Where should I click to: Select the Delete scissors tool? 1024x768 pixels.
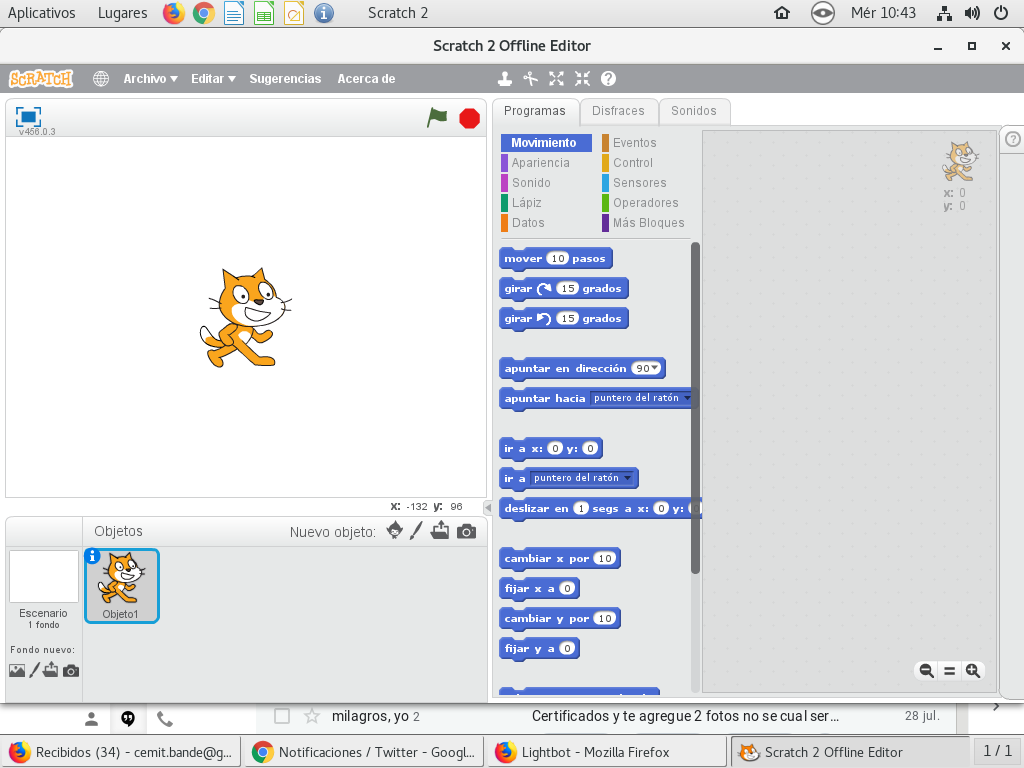click(530, 79)
